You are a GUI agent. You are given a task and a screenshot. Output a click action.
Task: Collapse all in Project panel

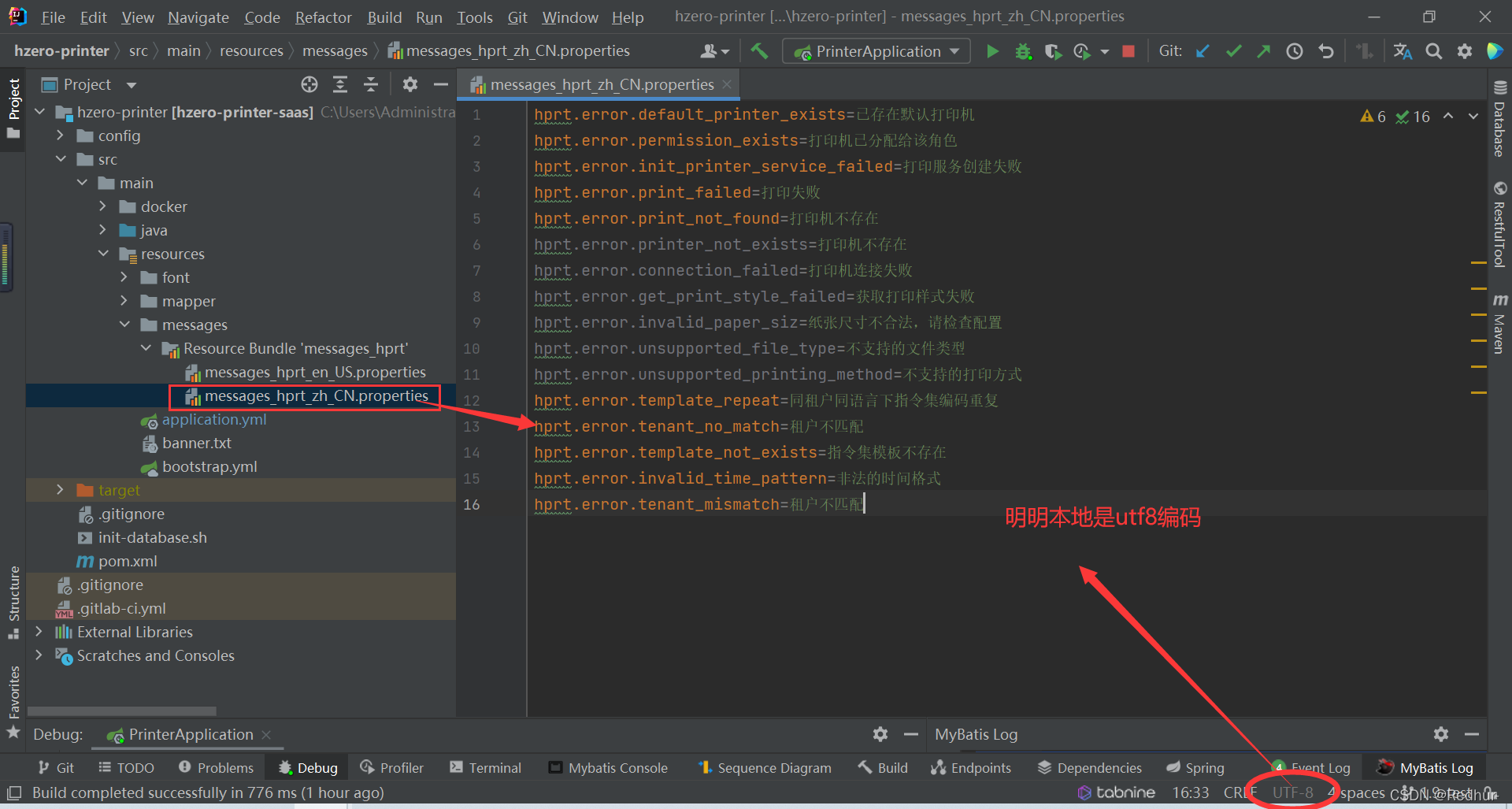click(x=371, y=84)
